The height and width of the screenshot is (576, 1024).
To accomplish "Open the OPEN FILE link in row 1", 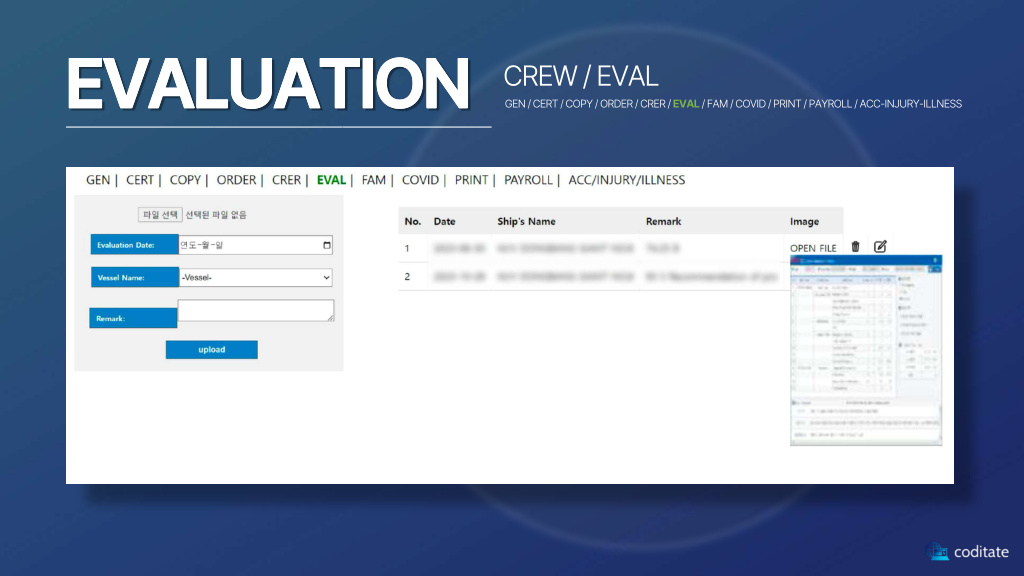I will (x=813, y=248).
